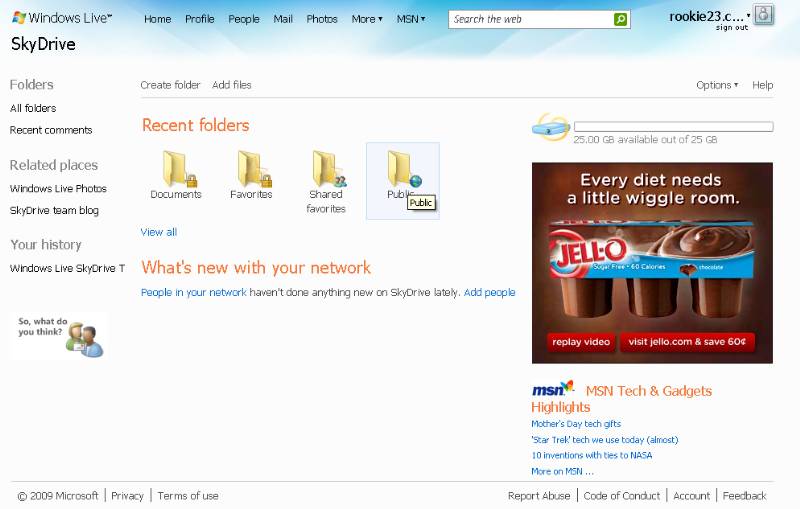Open 'Star Trek' tech we use today article
Image resolution: width=800 pixels, height=509 pixels.
(x=605, y=440)
